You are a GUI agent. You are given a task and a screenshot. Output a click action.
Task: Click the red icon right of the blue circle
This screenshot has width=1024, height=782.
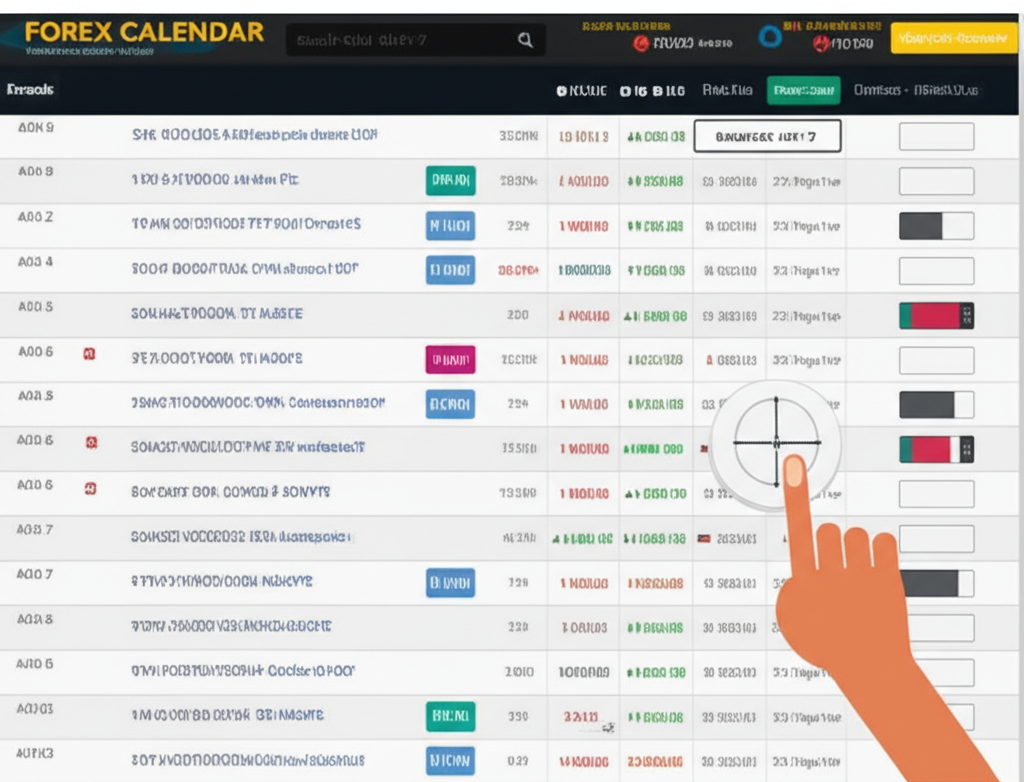(x=821, y=43)
